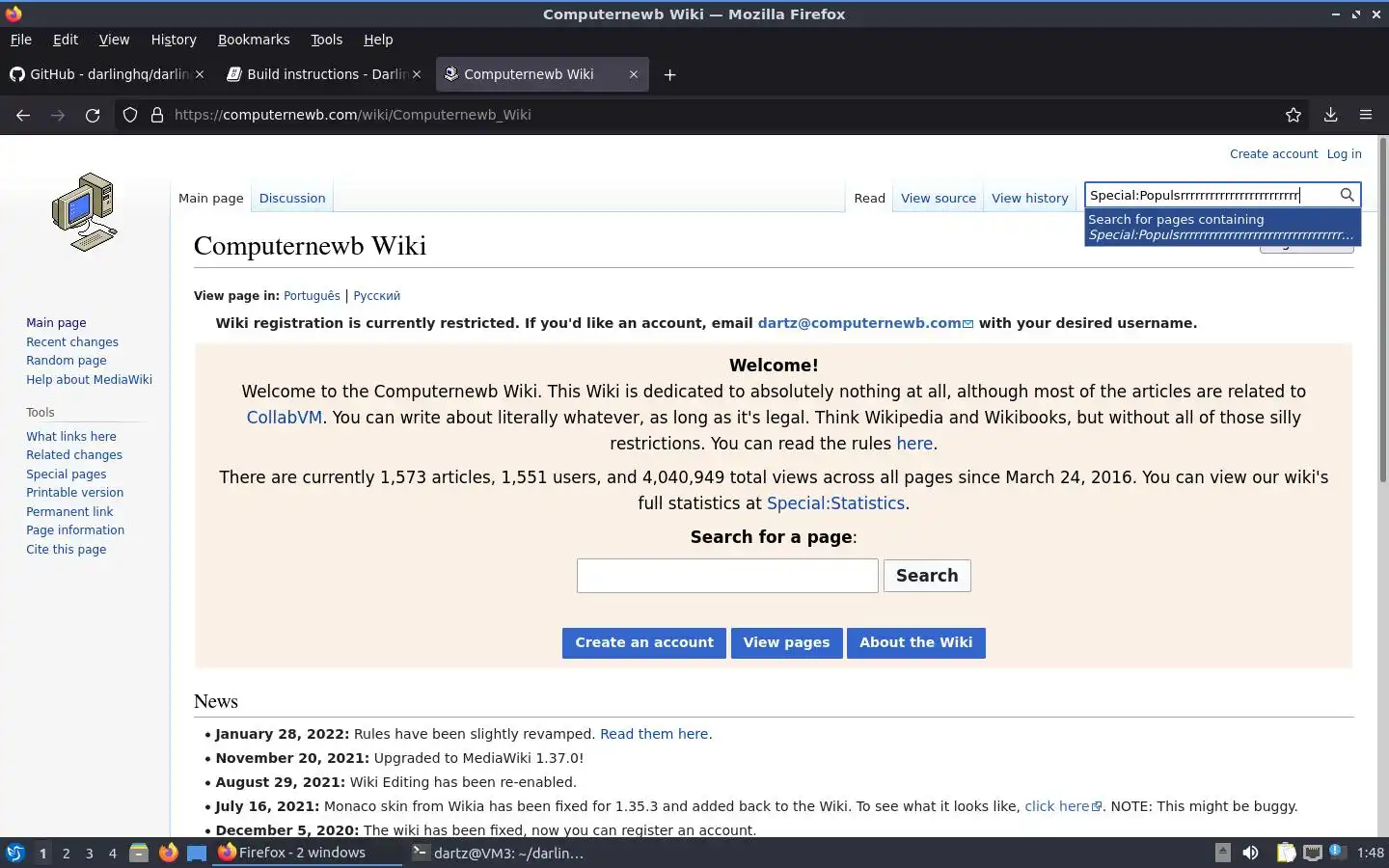Click the Log in link
The width and height of the screenshot is (1389, 868).
[1344, 153]
